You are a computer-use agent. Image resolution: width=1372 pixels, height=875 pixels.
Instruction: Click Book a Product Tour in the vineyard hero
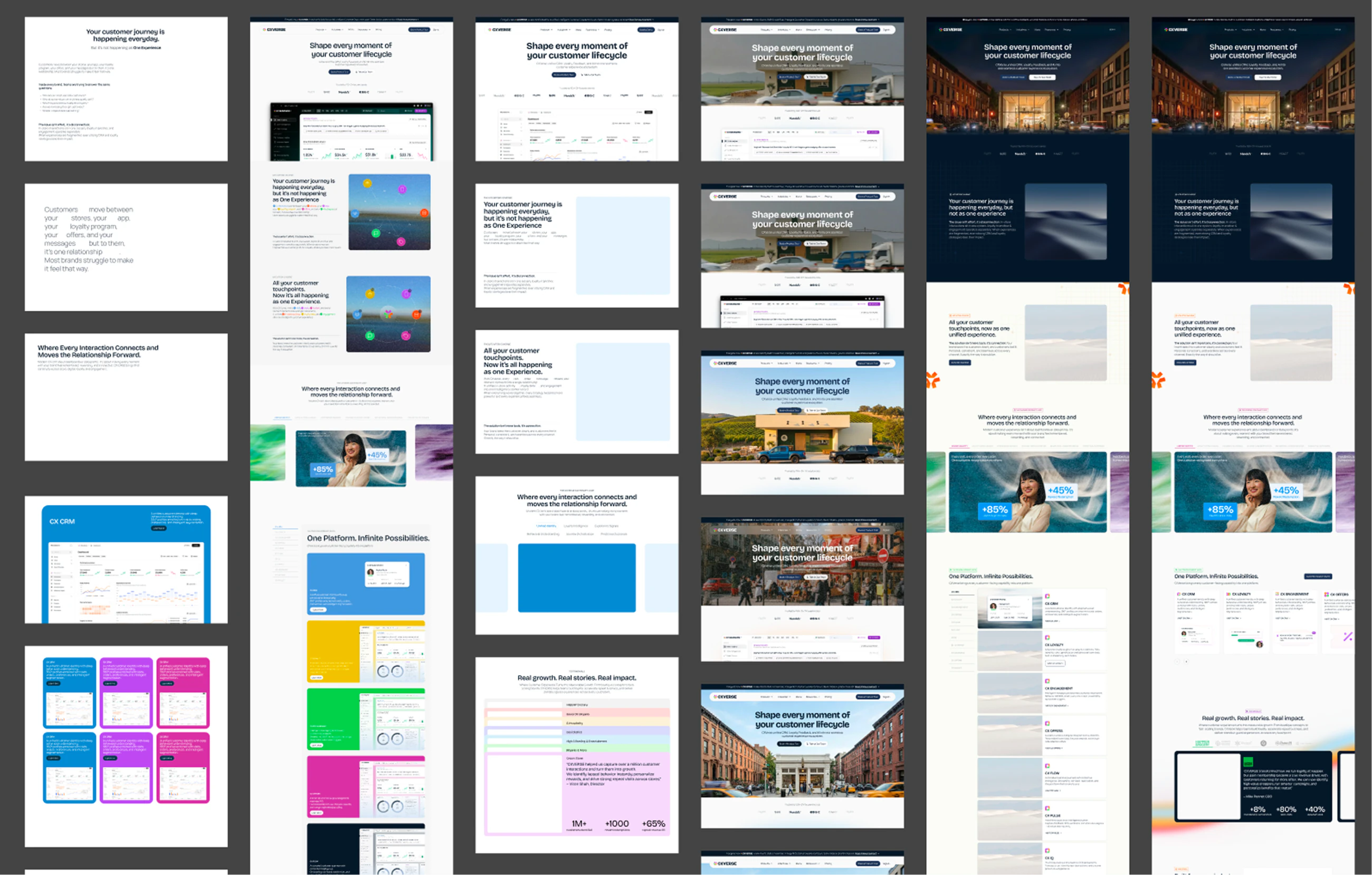pos(789,410)
